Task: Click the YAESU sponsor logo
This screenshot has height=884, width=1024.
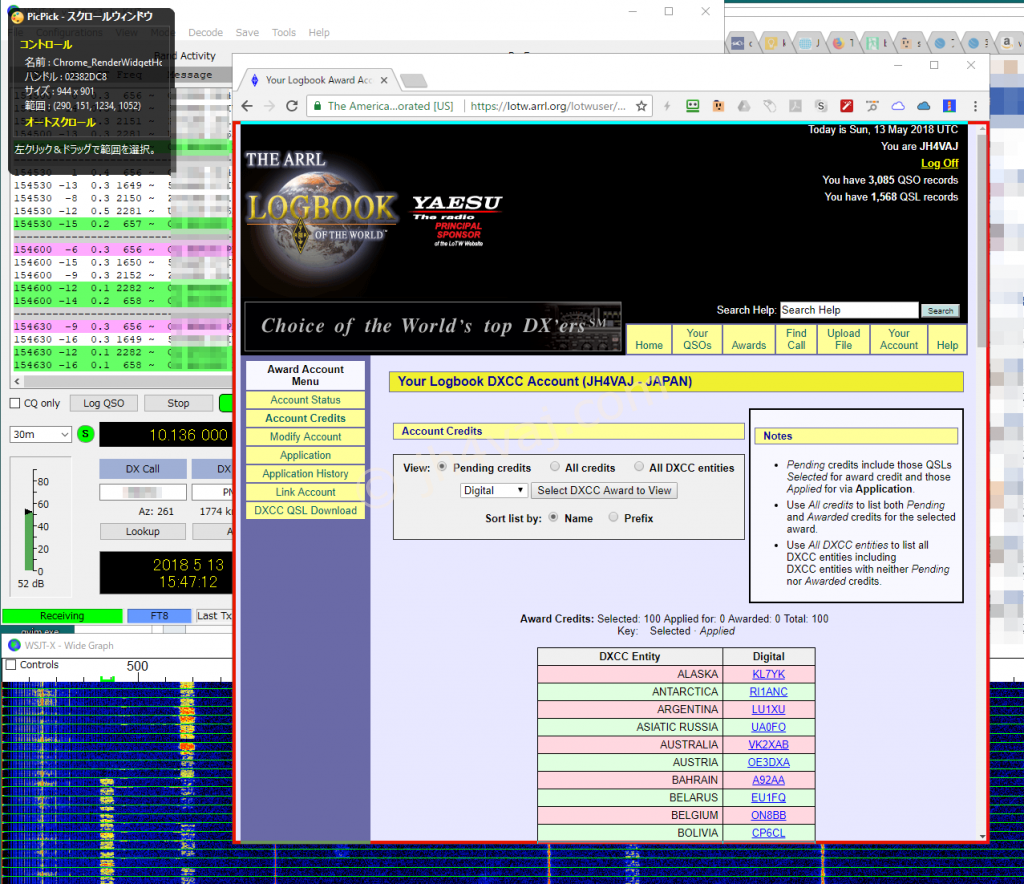Action: tap(457, 220)
